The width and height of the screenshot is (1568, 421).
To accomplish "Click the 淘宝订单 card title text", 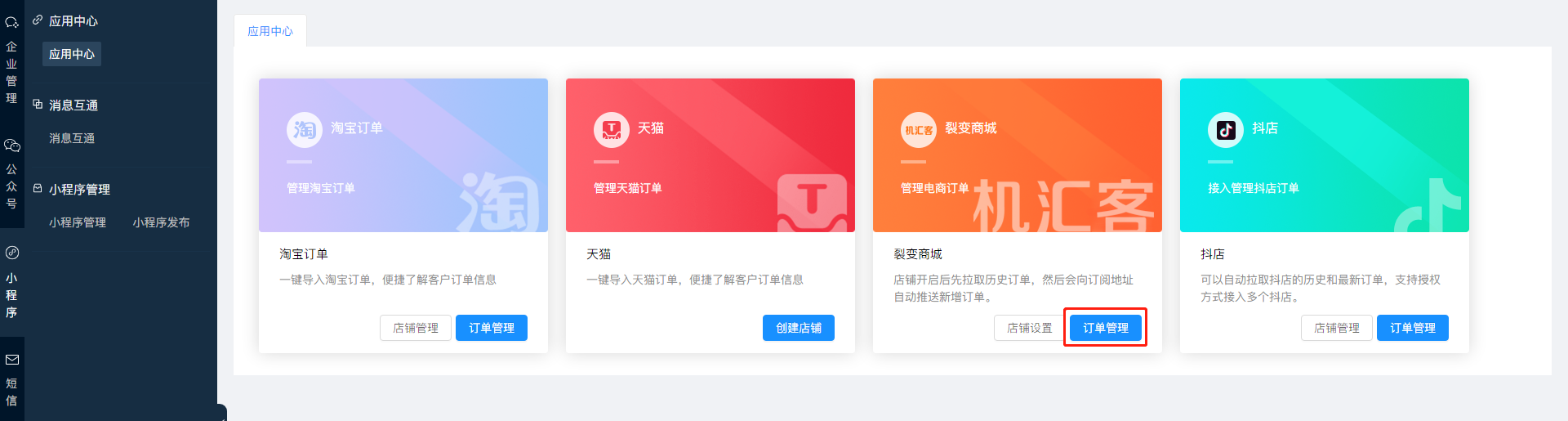I will click(x=304, y=254).
